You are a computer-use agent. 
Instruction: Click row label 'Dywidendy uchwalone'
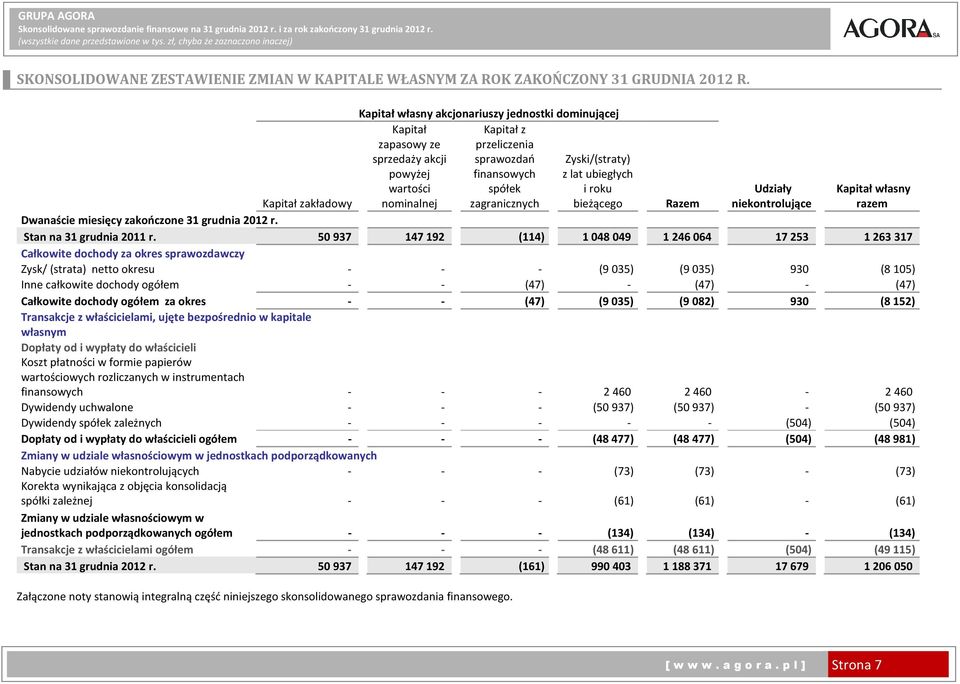coord(77,408)
